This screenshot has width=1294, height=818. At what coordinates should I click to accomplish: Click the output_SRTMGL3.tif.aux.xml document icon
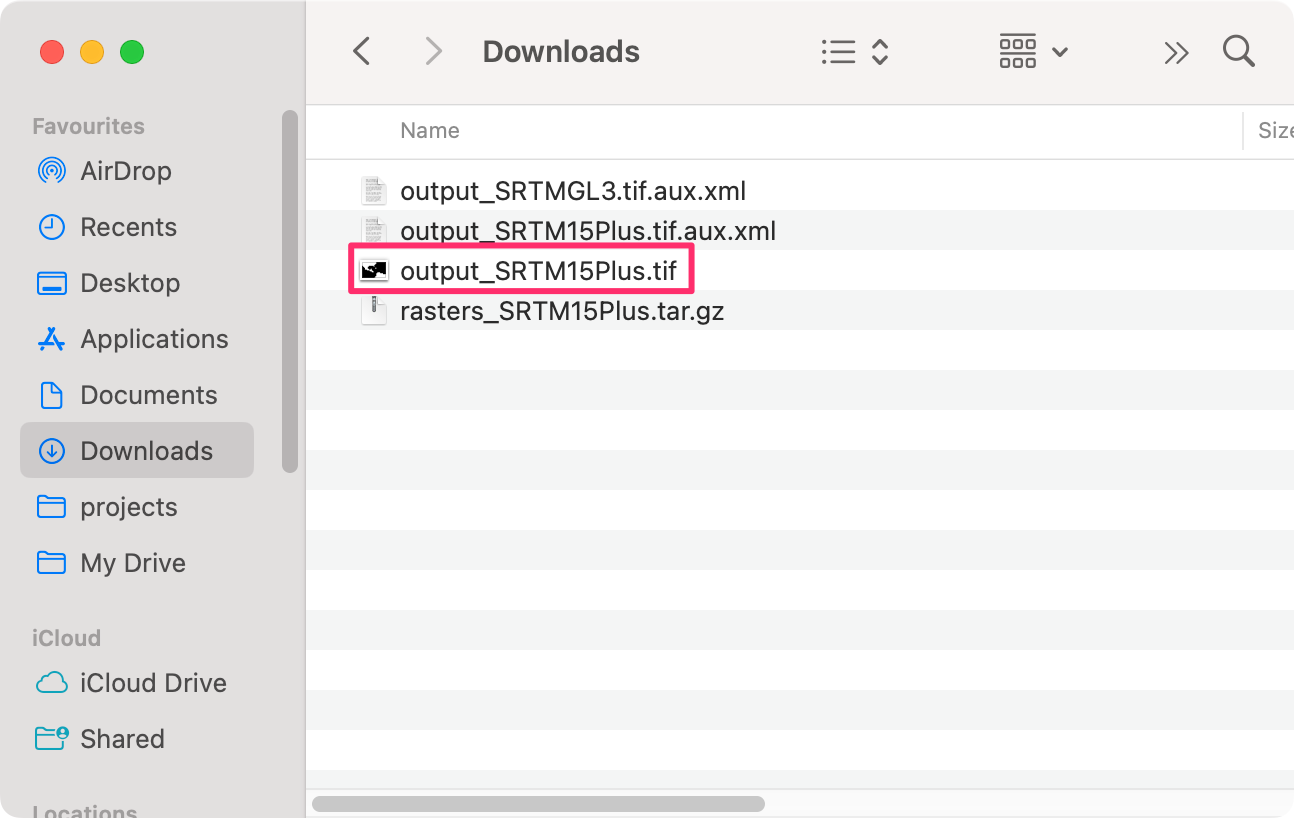pos(374,191)
